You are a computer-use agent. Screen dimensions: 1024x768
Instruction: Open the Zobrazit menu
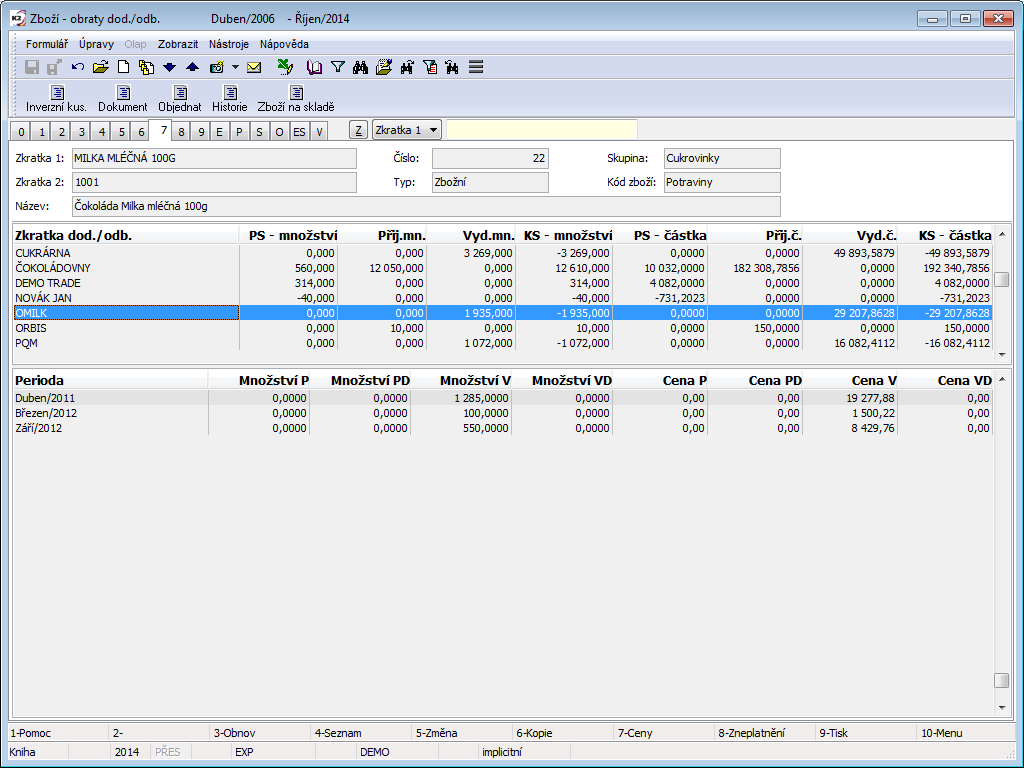click(x=178, y=44)
